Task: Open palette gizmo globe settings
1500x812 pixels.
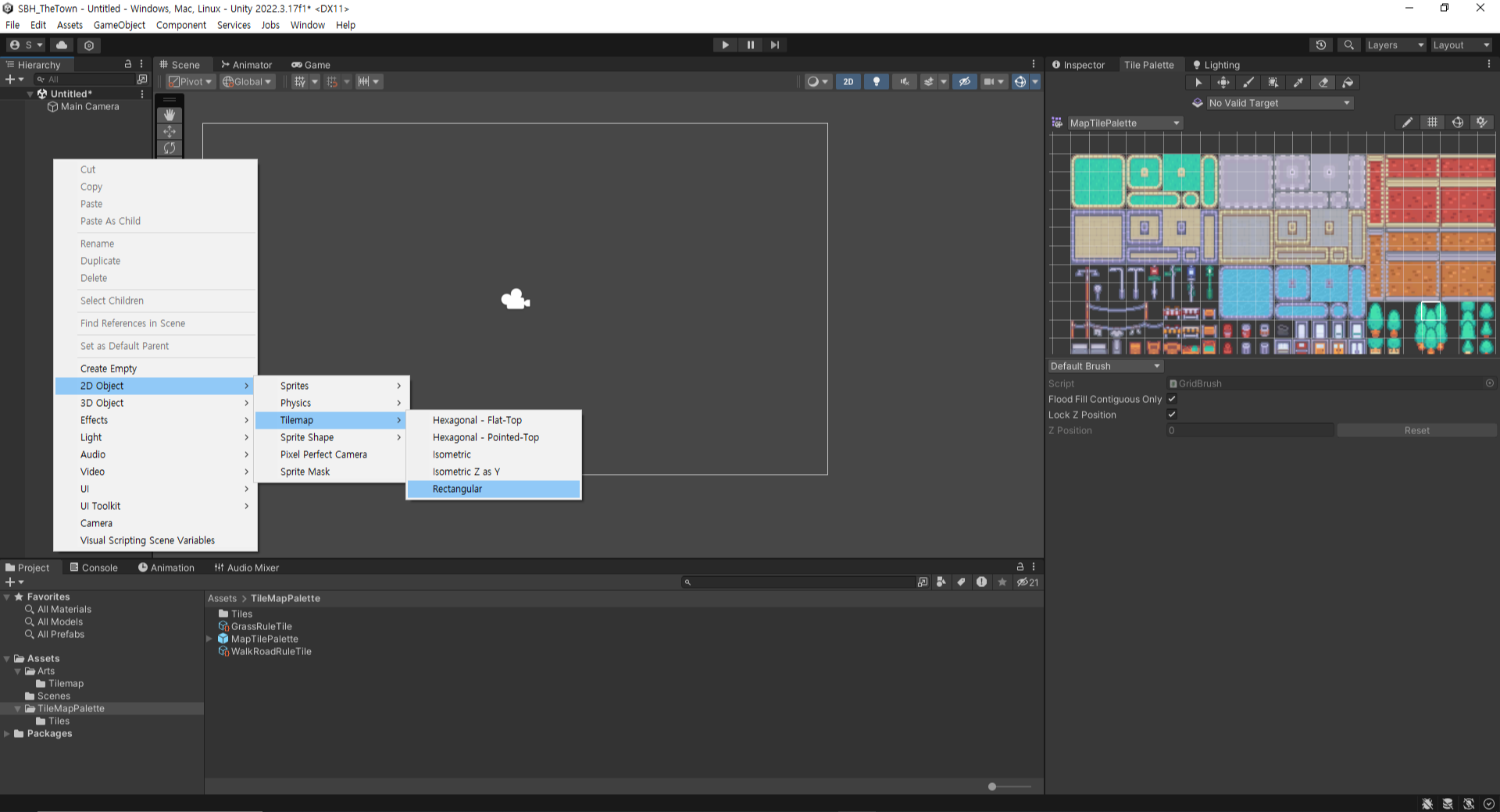Action: tap(1458, 123)
